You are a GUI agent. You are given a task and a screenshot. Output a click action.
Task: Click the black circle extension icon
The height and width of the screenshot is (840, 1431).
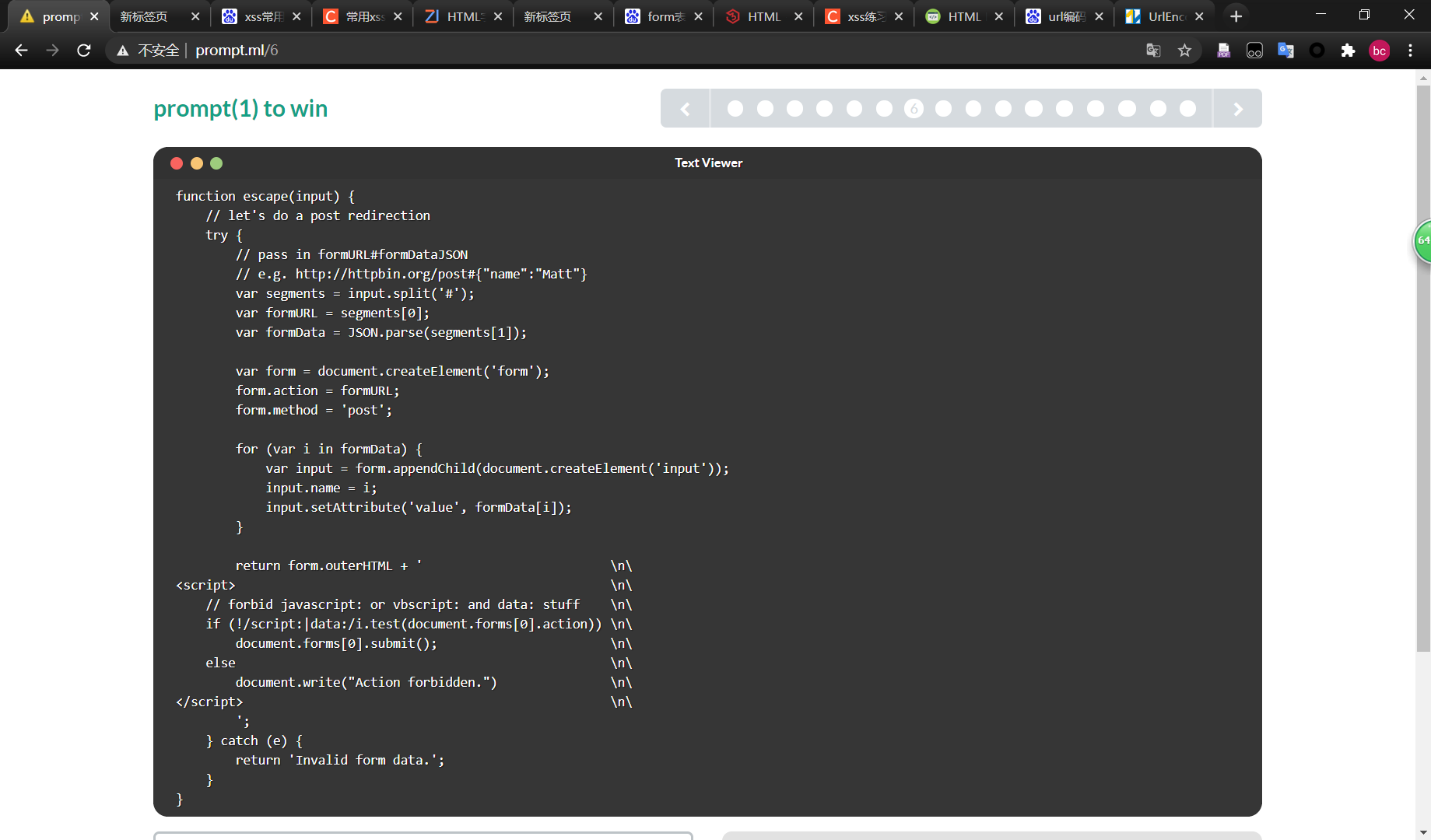tap(1317, 51)
